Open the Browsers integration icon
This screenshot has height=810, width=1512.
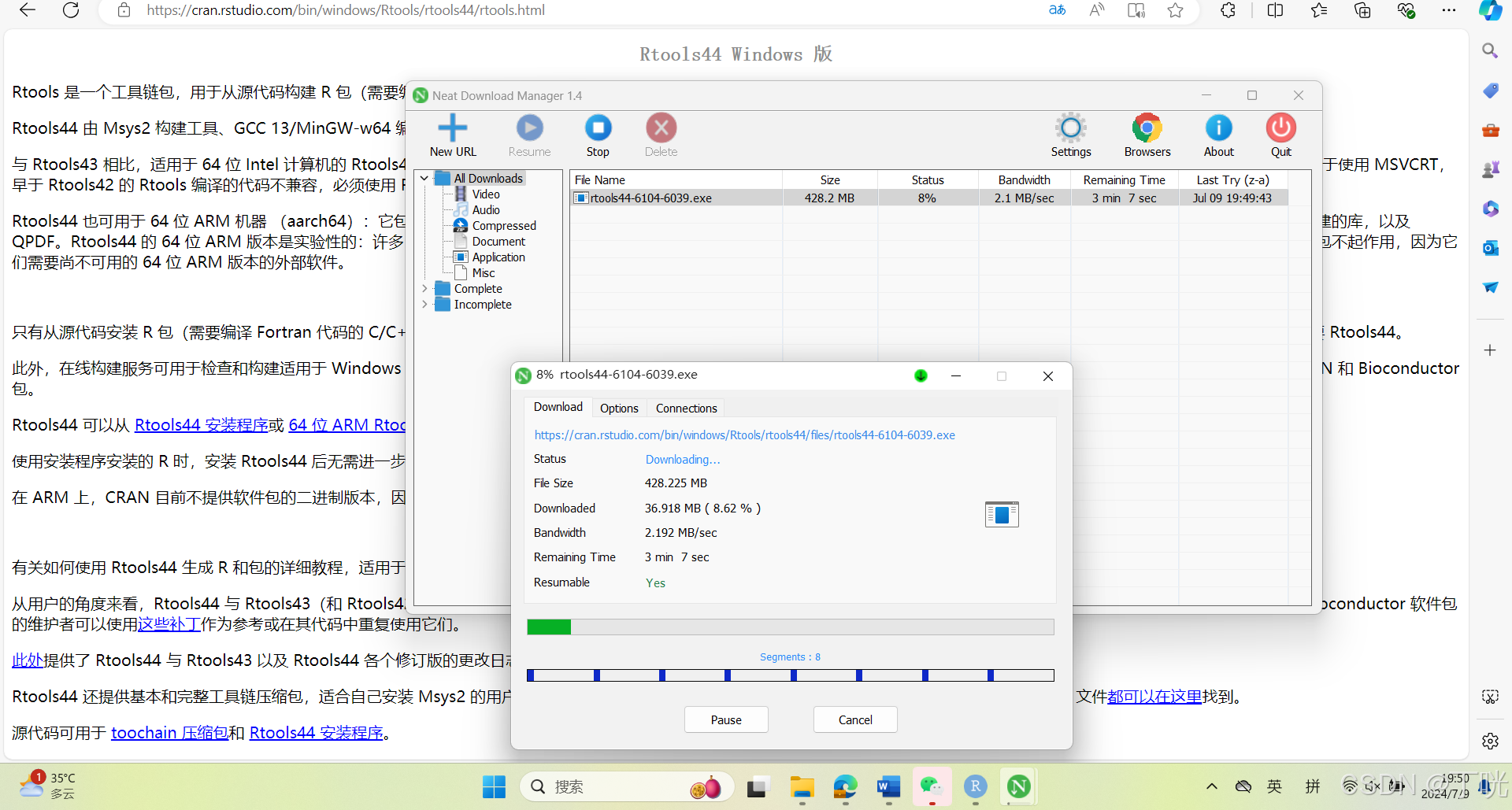coord(1147,135)
